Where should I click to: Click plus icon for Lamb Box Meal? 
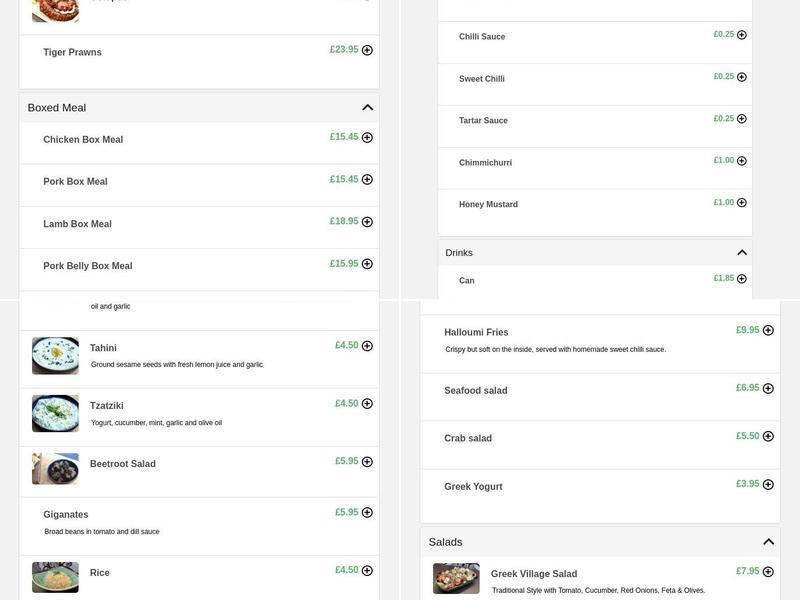tap(367, 222)
